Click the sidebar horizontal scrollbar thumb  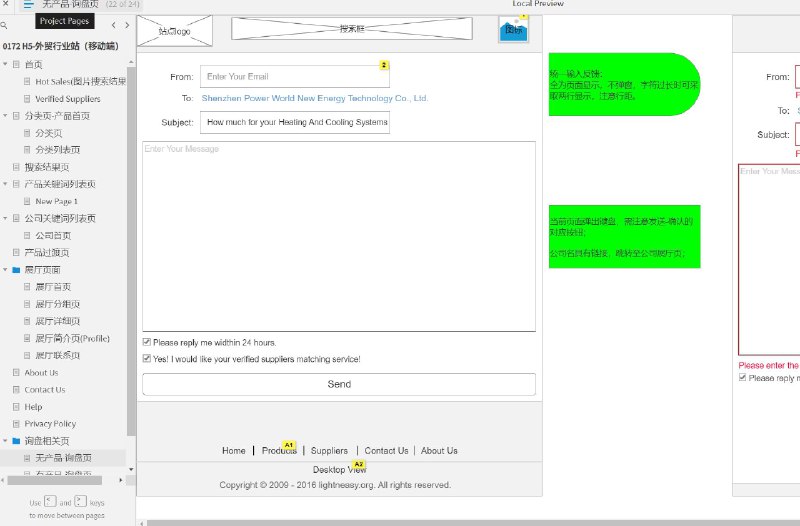pyautogui.click(x=55, y=480)
